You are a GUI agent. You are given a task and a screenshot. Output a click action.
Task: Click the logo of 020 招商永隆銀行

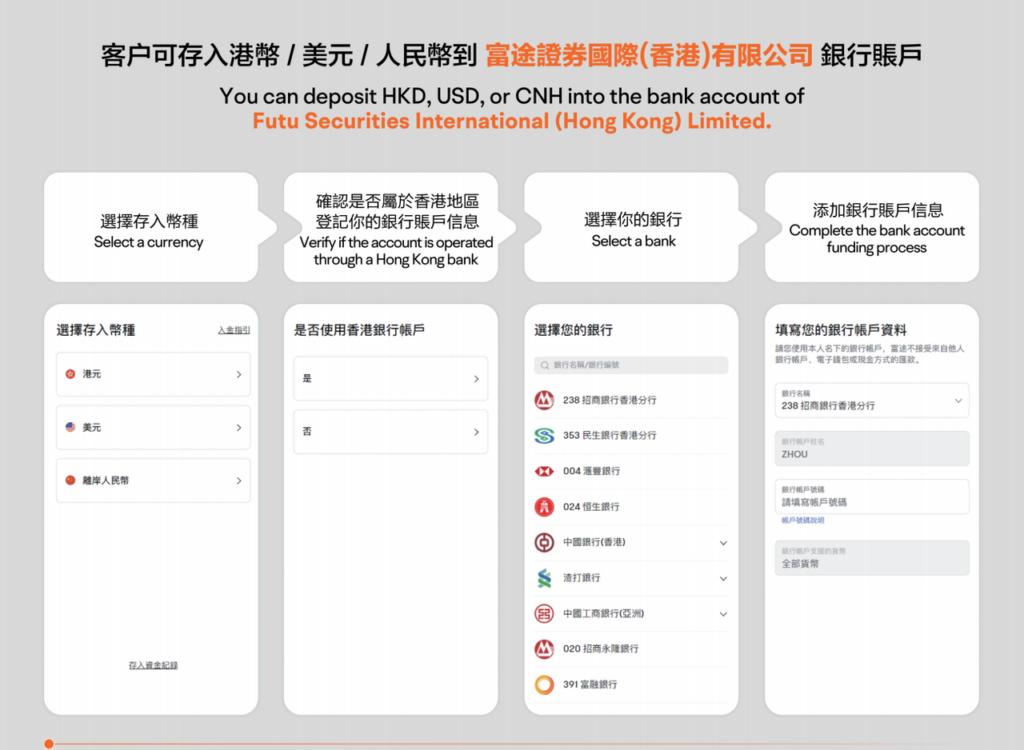[544, 649]
